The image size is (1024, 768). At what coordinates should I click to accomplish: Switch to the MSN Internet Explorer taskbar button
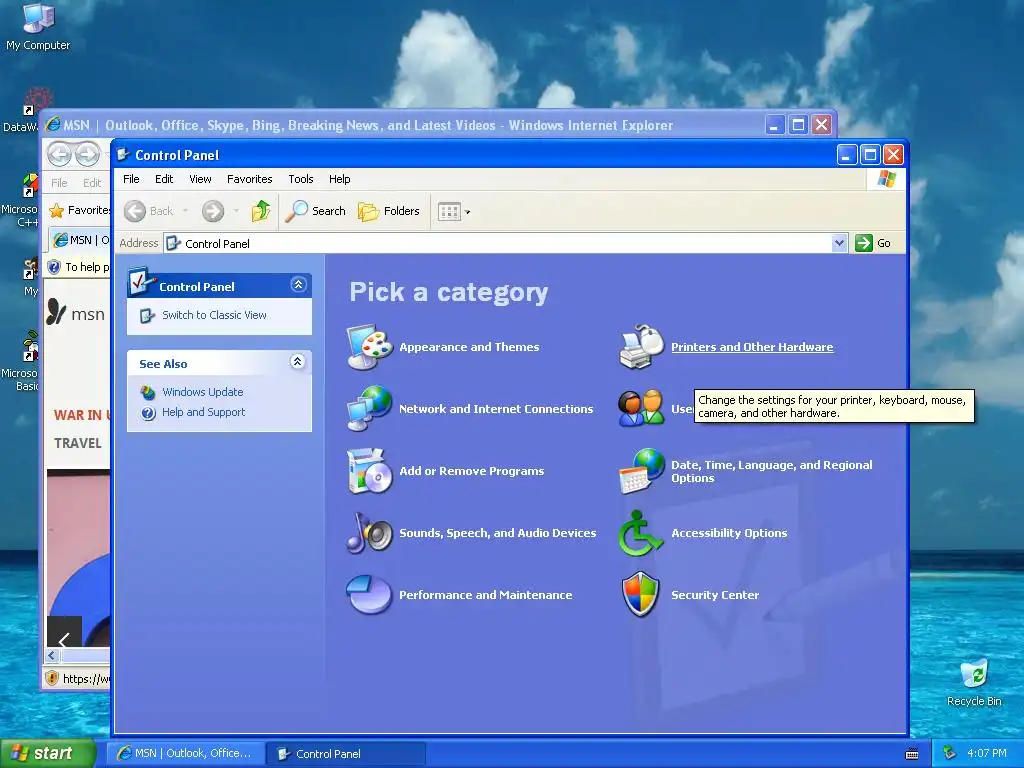(185, 754)
